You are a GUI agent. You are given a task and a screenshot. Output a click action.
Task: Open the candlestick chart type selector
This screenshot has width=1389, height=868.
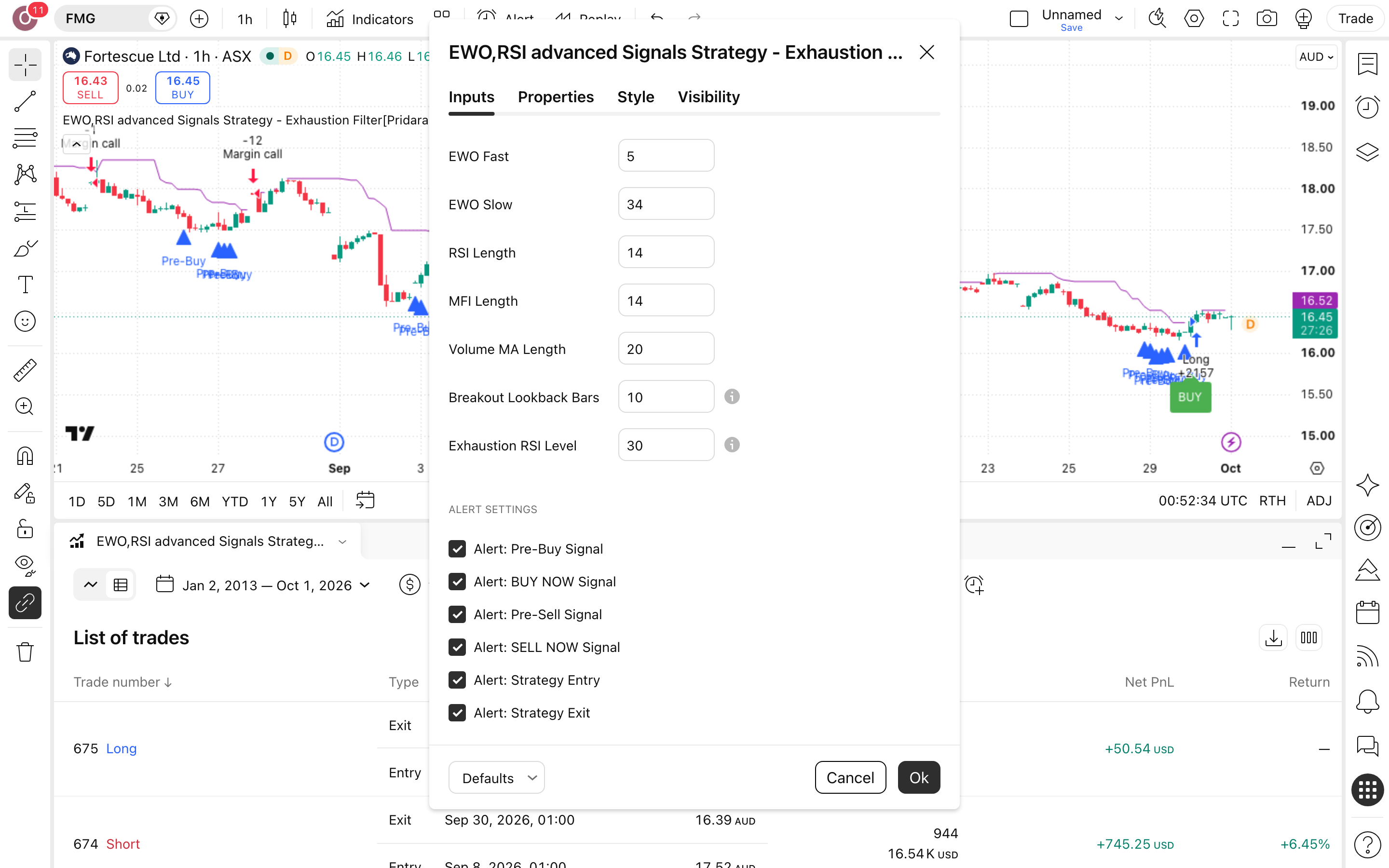point(290,19)
